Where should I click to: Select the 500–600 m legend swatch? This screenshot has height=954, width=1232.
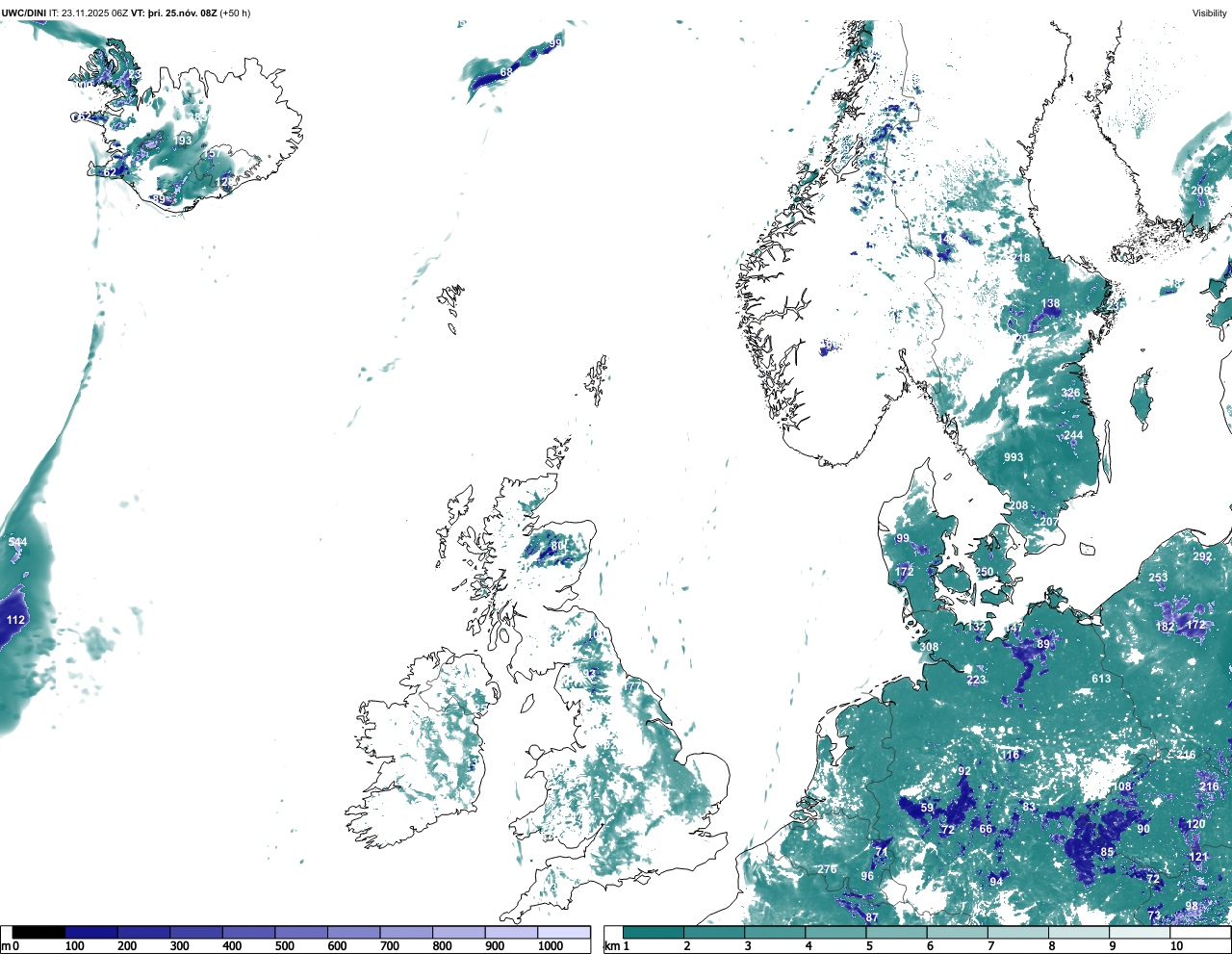(x=301, y=932)
